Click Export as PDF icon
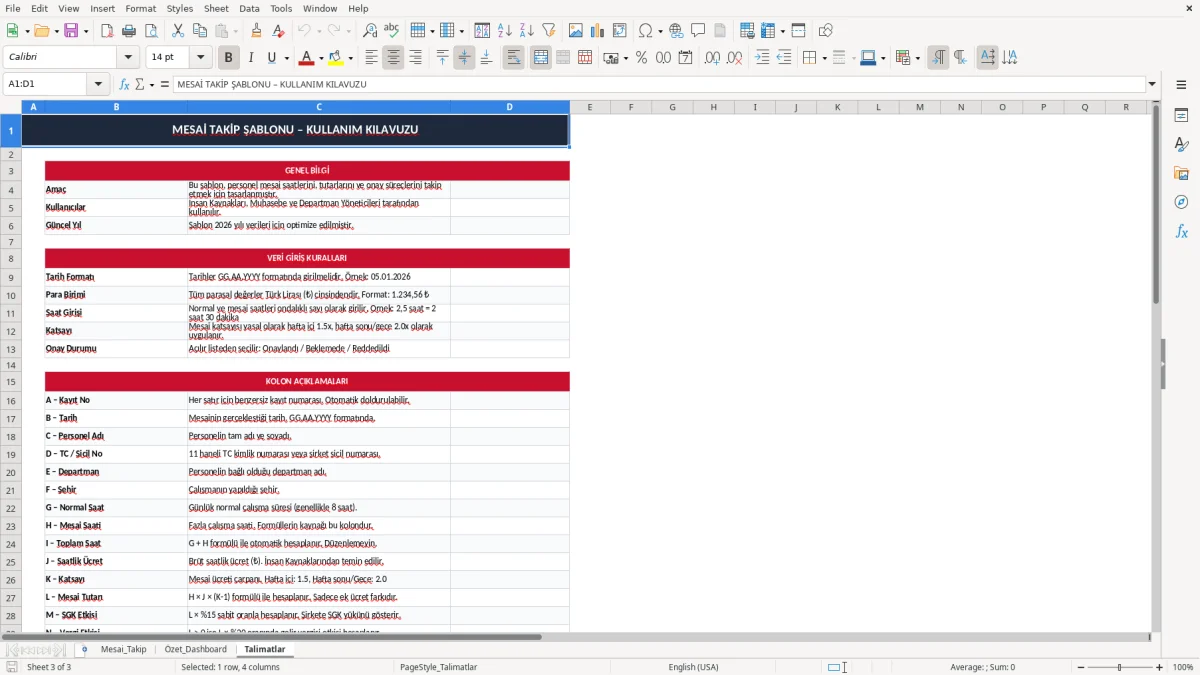 107,31
